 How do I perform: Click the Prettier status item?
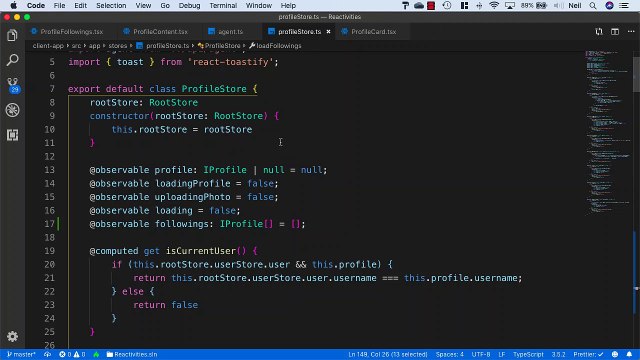tap(588, 354)
